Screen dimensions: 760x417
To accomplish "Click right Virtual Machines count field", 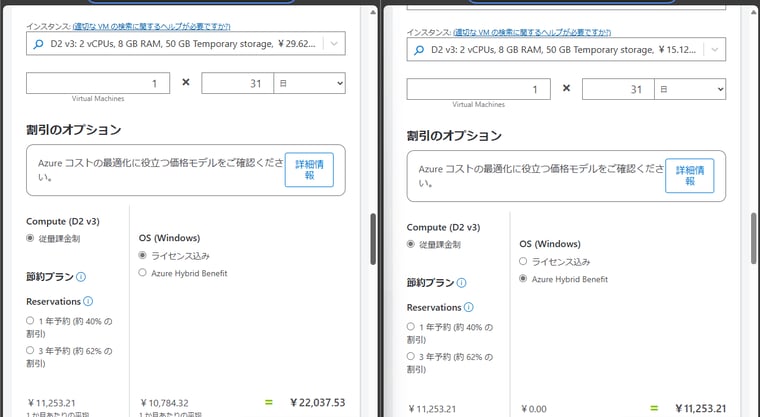I will pos(478,89).
